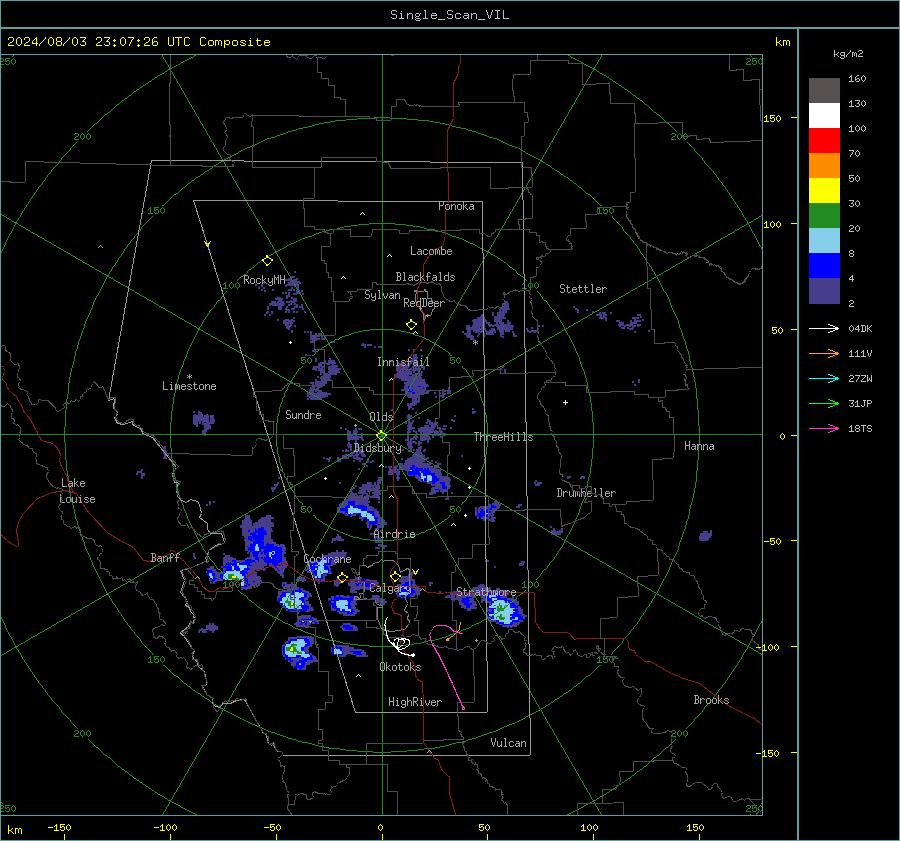This screenshot has width=900, height=841.
Task: Select the white 100-130 legend swatch
Action: click(824, 115)
